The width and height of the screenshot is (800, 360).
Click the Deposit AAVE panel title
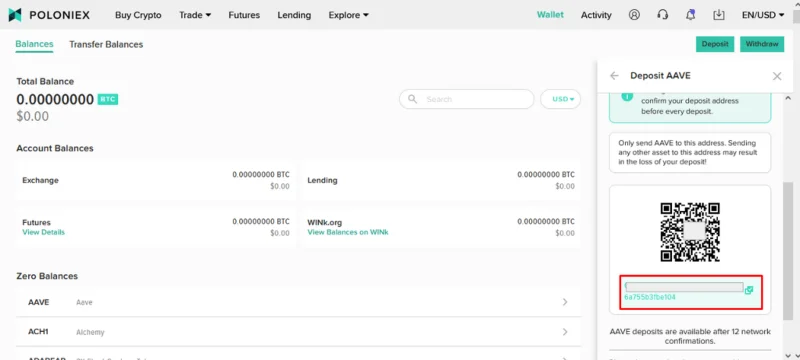point(660,75)
